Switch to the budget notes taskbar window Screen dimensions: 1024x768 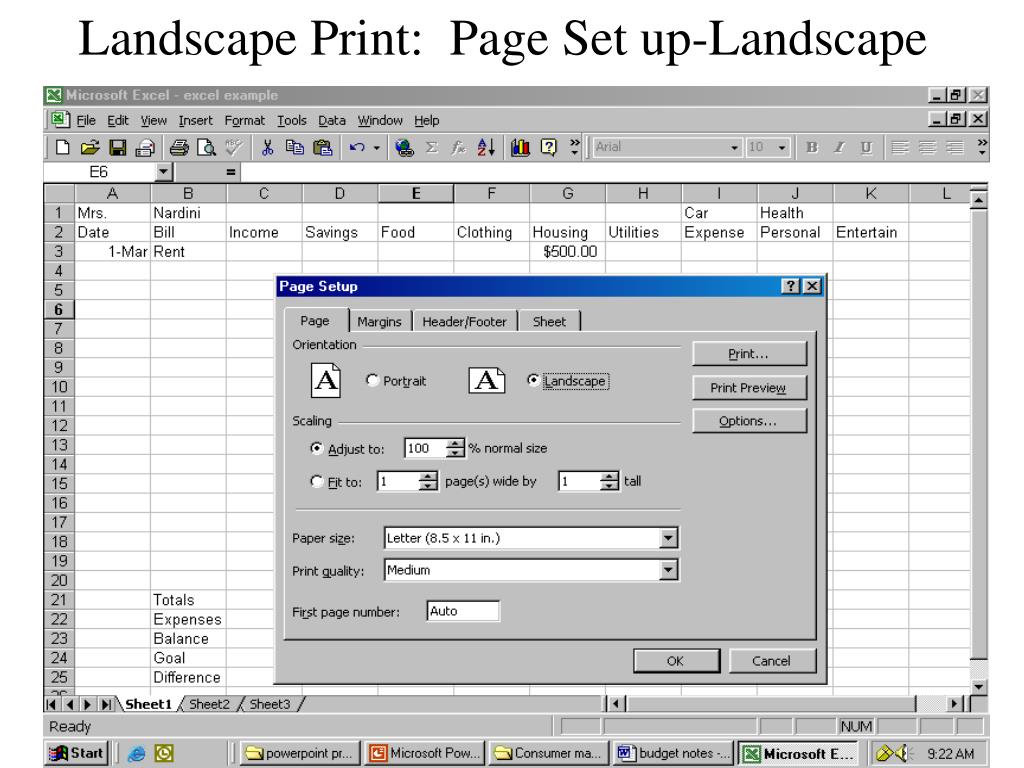(674, 753)
